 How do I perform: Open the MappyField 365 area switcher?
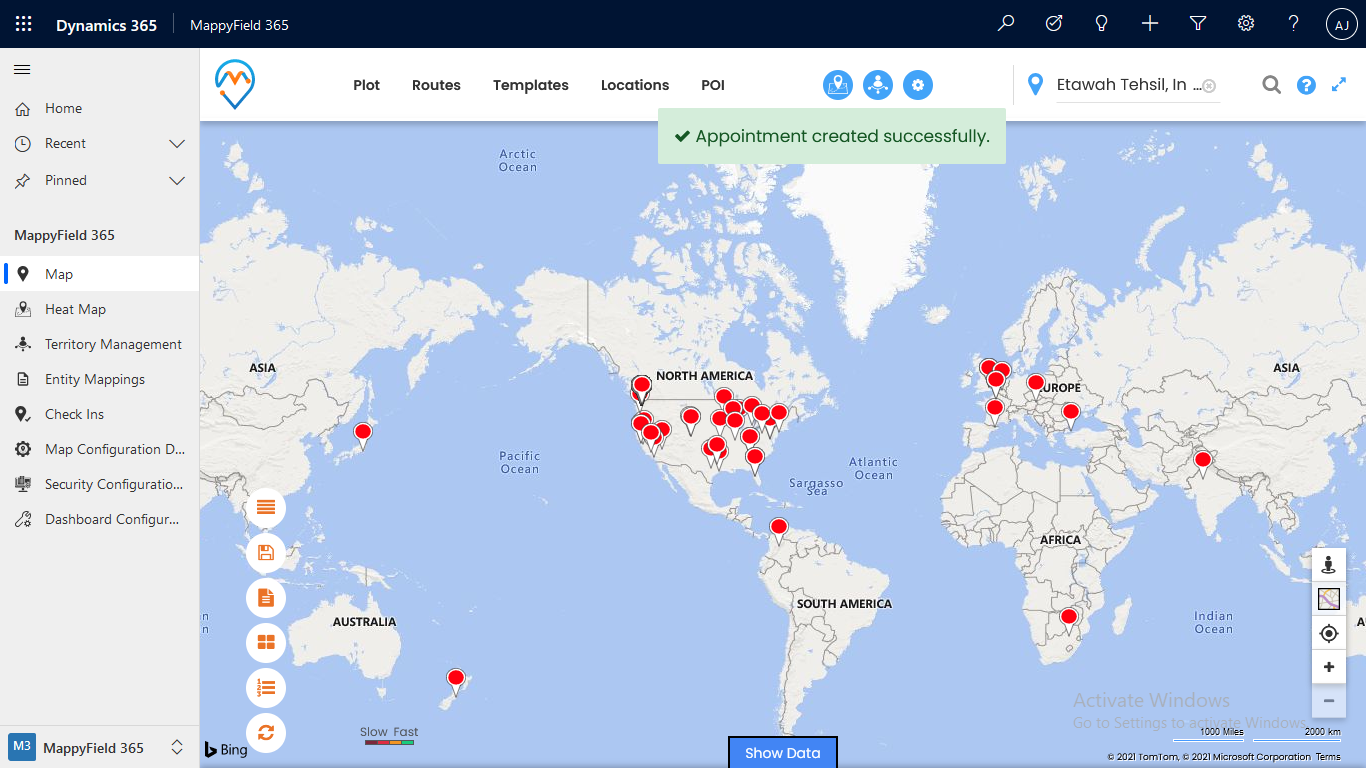[99, 748]
